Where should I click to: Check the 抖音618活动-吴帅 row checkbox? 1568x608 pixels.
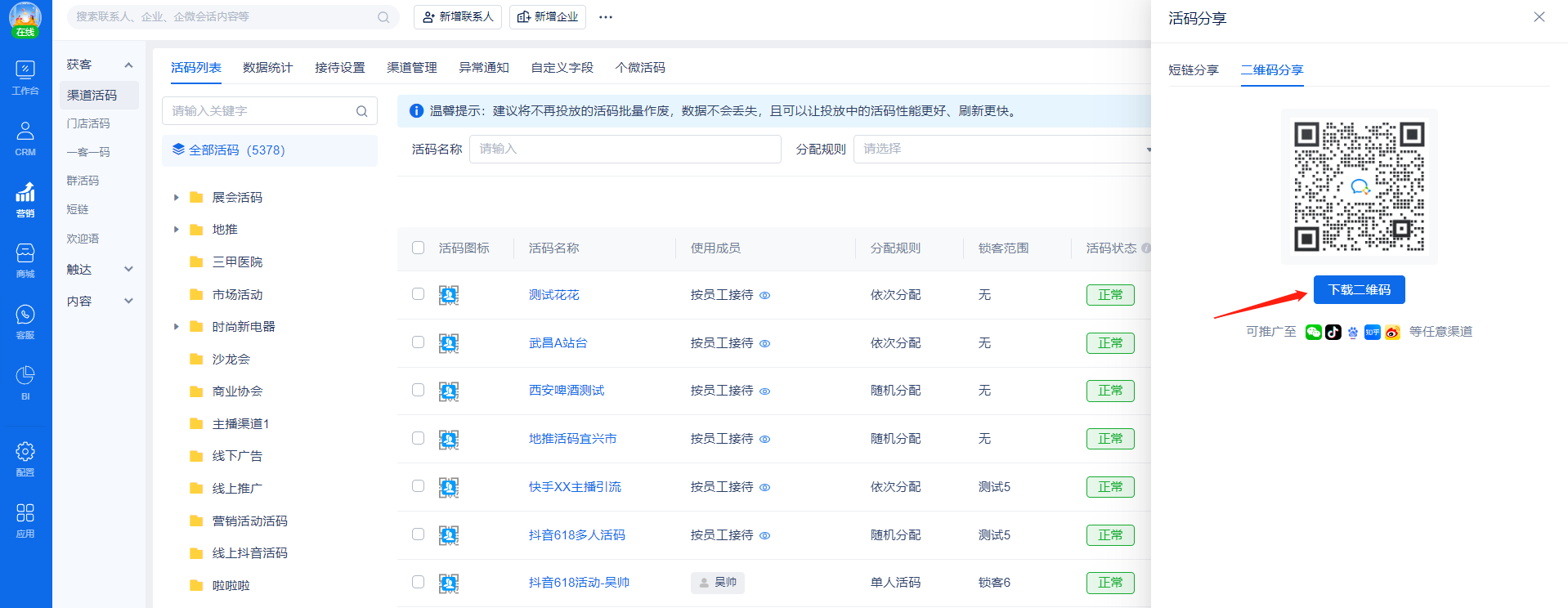point(419,582)
